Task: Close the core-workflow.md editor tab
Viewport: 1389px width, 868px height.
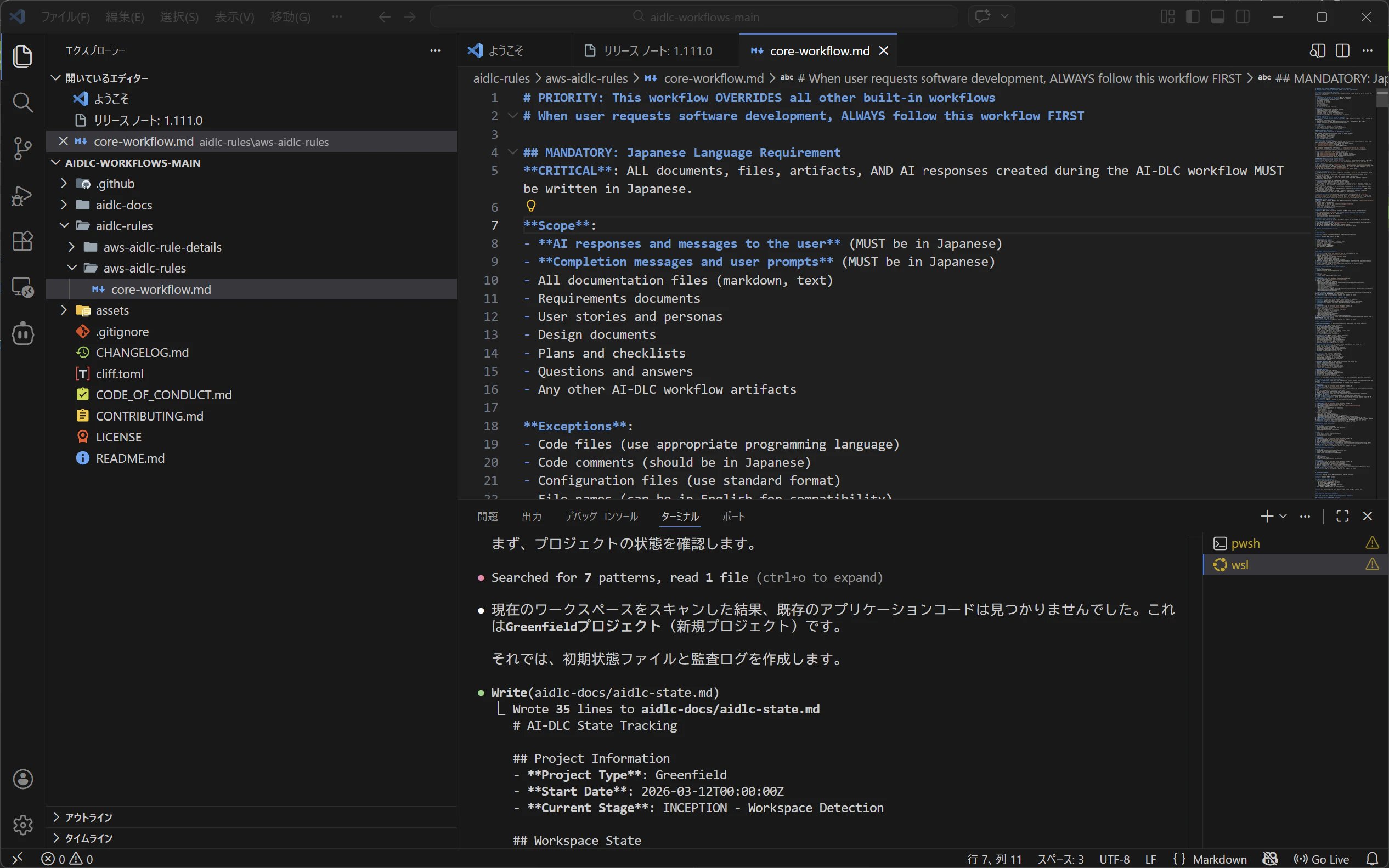Action: 884,50
